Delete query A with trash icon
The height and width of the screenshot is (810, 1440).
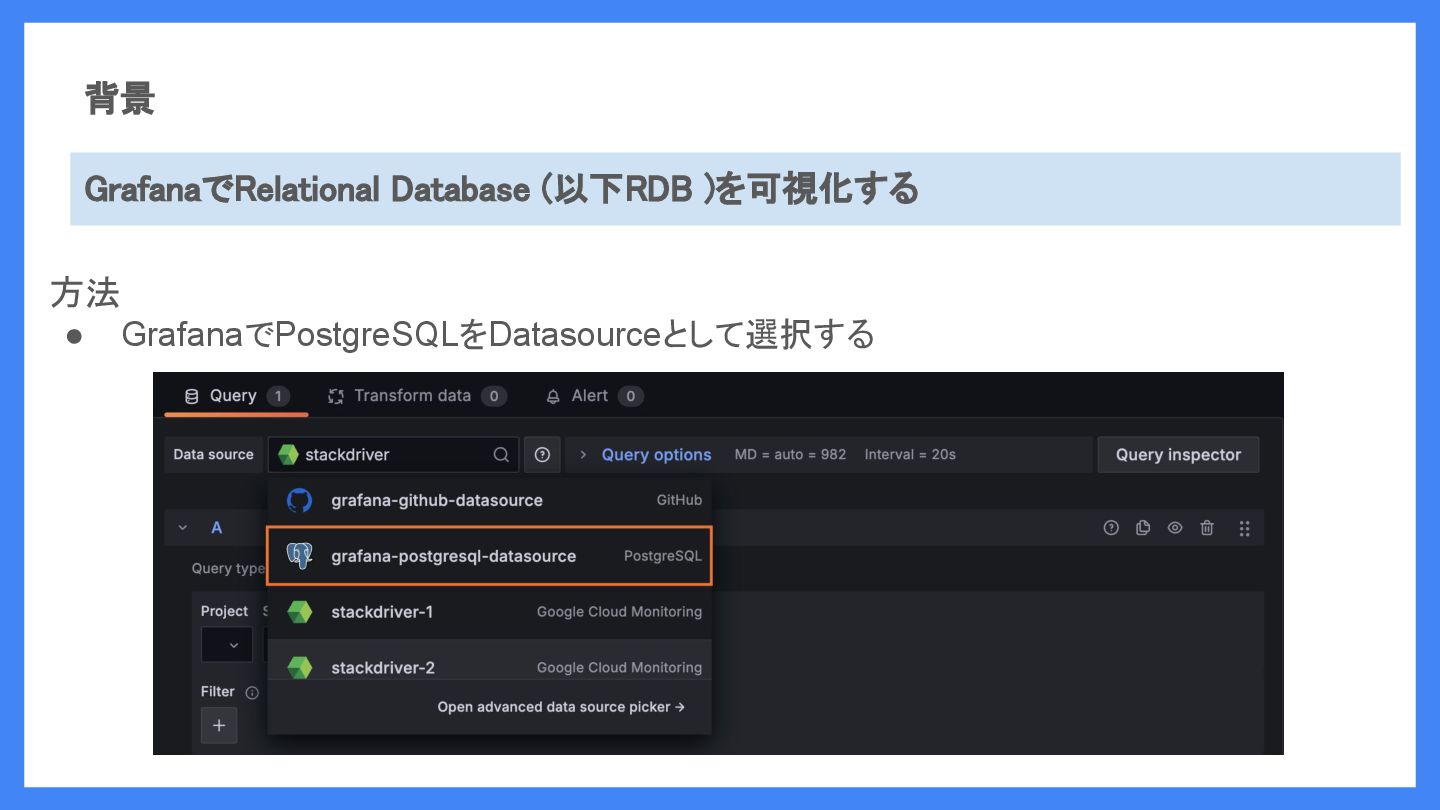pos(1207,527)
